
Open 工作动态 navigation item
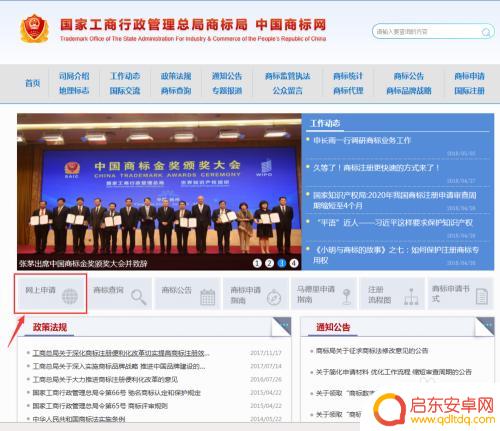(125, 76)
